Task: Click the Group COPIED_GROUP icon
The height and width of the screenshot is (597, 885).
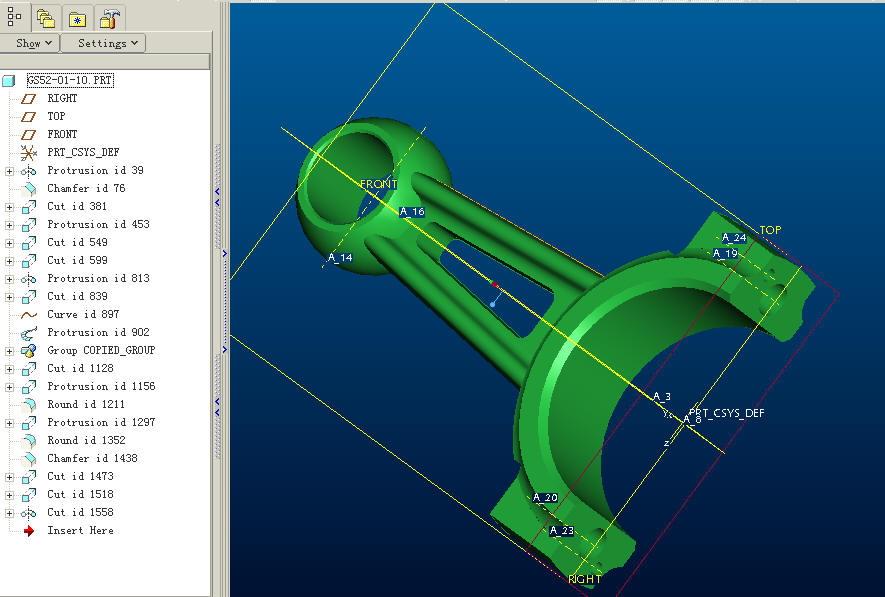Action: click(29, 351)
